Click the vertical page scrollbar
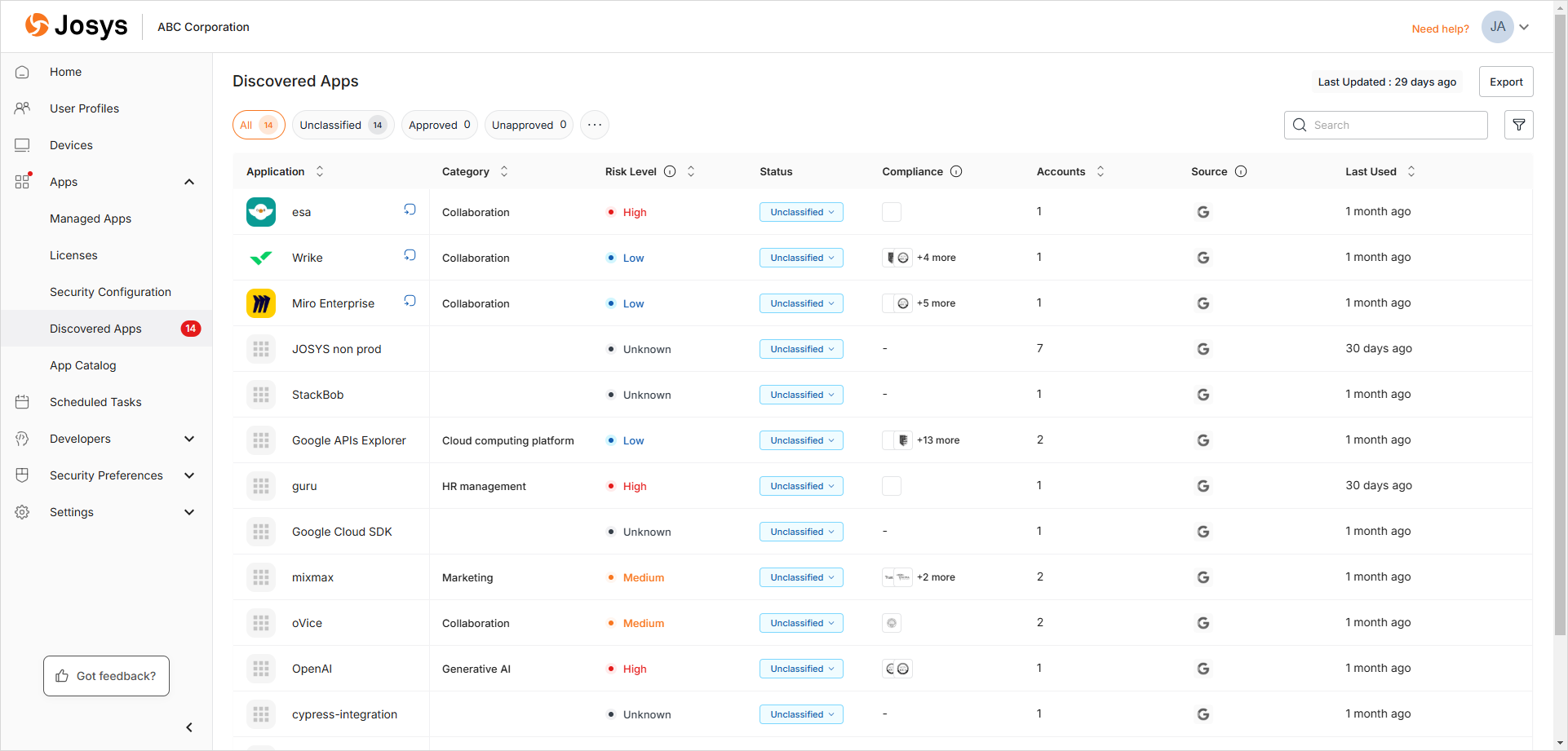 coord(1560,326)
